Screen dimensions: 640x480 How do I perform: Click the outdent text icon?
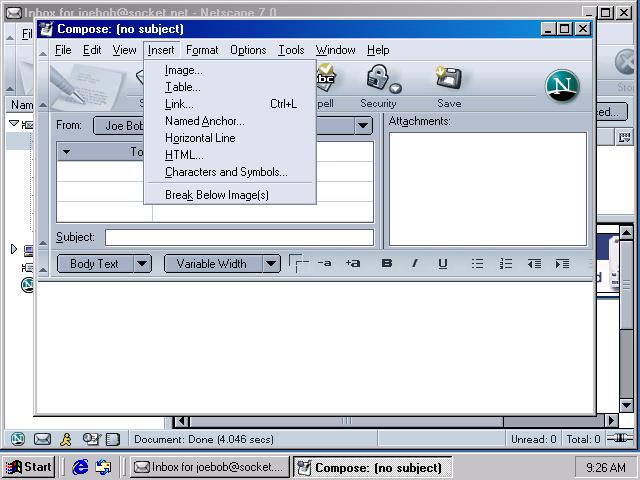534,264
